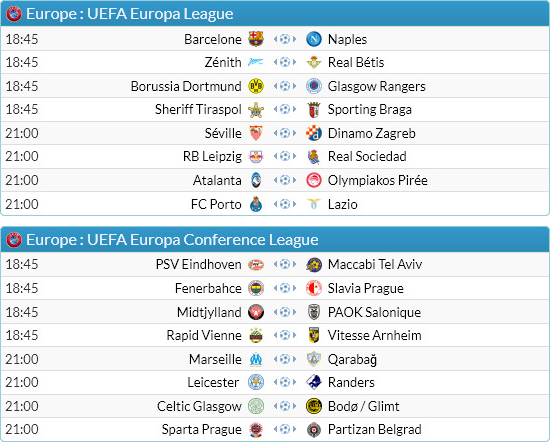Open the UEFA Europa Conference League header
550x442 pixels.
click(x=275, y=240)
